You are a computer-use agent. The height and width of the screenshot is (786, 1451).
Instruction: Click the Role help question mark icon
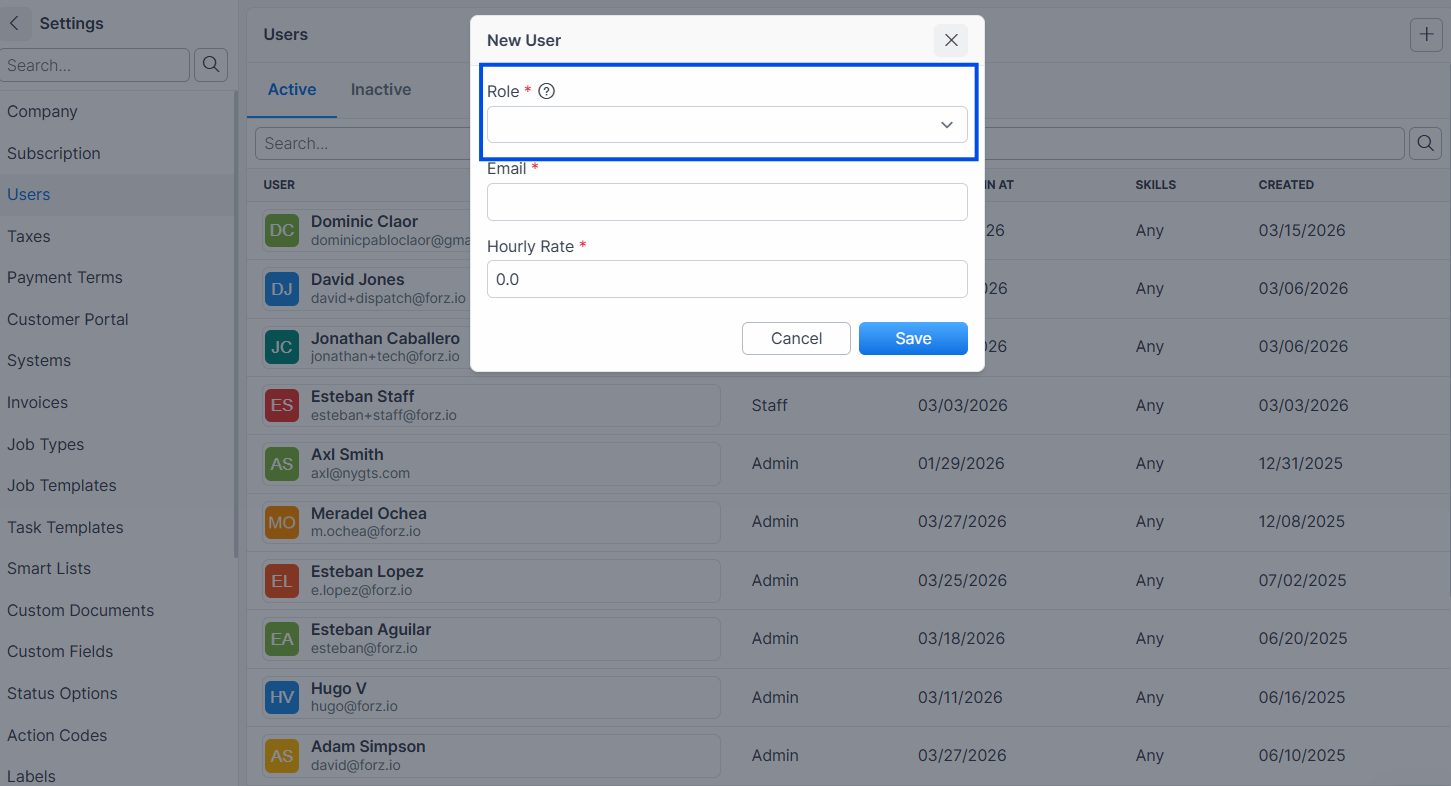click(546, 91)
